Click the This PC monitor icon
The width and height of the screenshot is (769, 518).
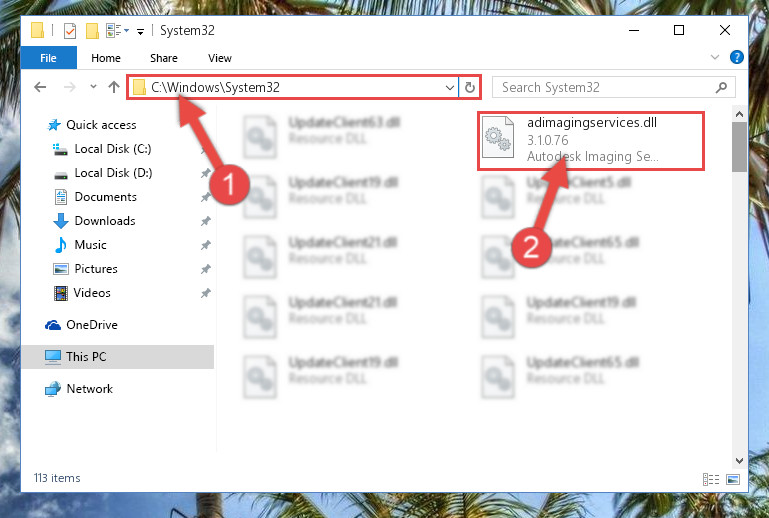pyautogui.click(x=52, y=357)
